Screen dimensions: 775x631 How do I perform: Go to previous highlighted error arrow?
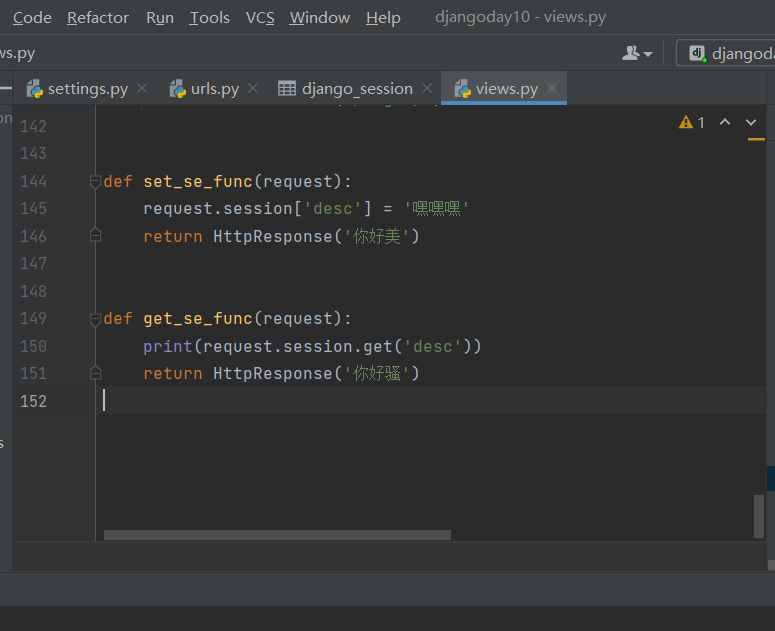pyautogui.click(x=725, y=122)
